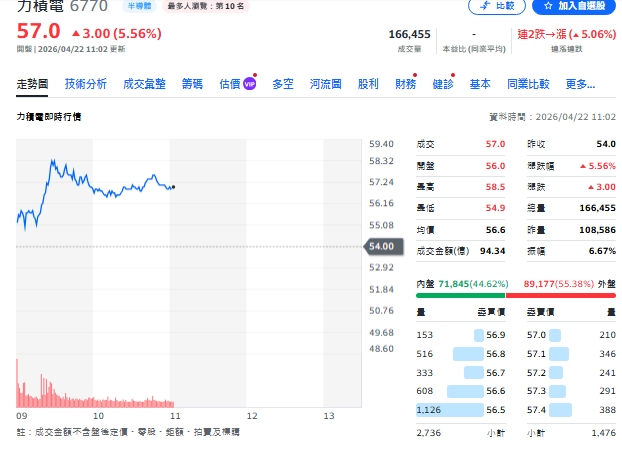Click the 54.00 previous close price marker
This screenshot has width=622, height=450.
383,246
